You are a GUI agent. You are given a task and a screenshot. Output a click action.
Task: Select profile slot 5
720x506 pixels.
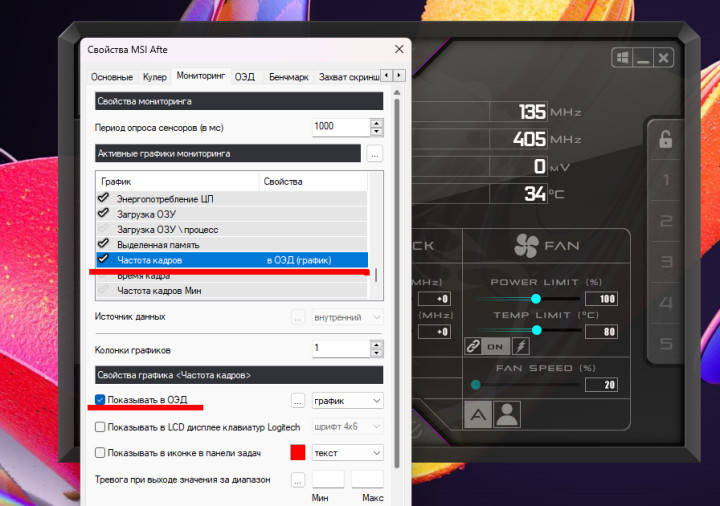coord(666,345)
